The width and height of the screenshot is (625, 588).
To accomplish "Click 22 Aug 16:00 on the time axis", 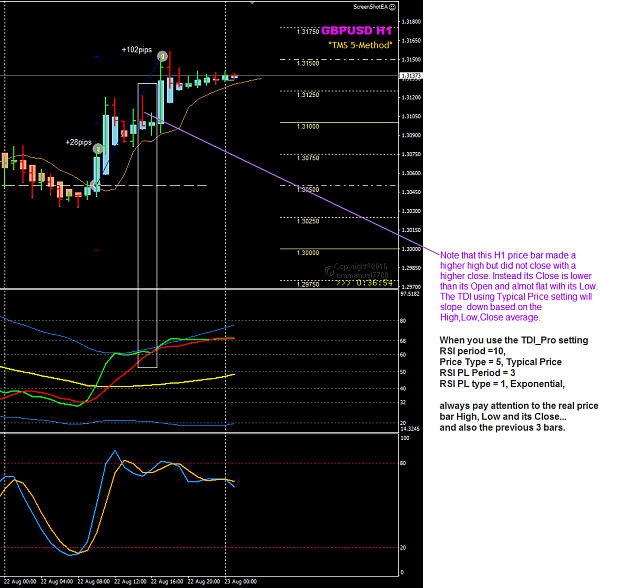I will pos(167,582).
